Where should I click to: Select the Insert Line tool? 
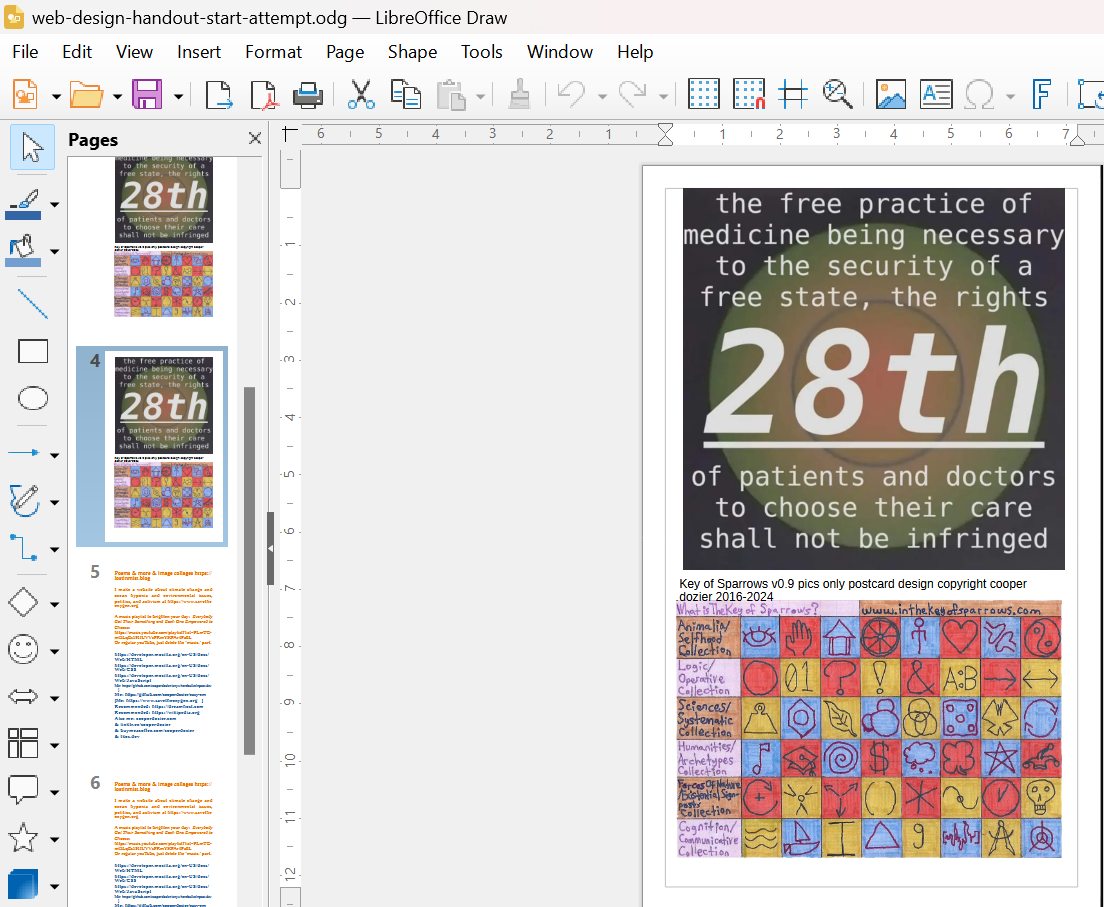[32, 304]
